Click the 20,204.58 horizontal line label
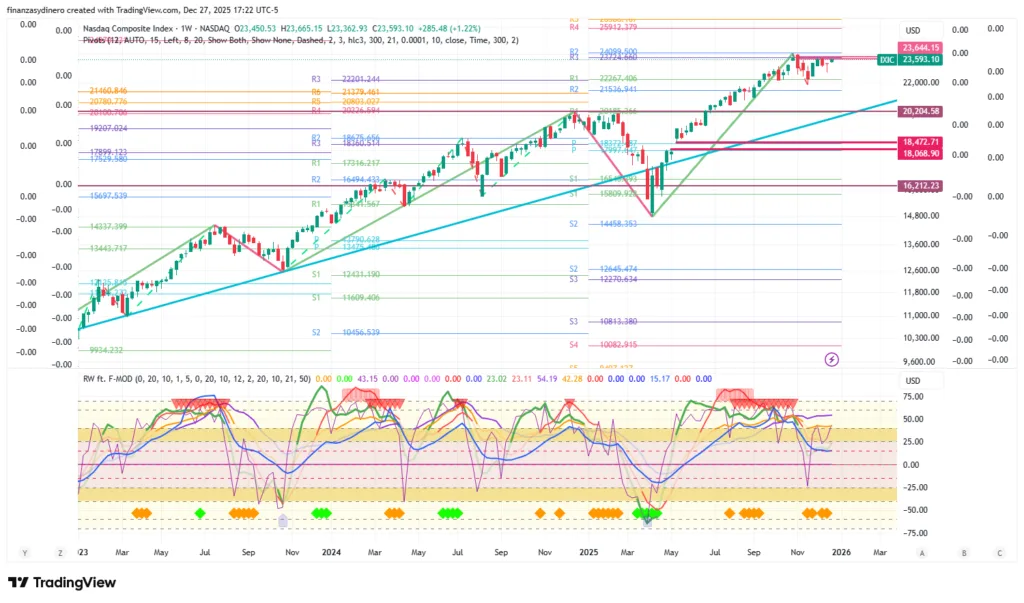The width and height of the screenshot is (1024, 603). coord(921,112)
